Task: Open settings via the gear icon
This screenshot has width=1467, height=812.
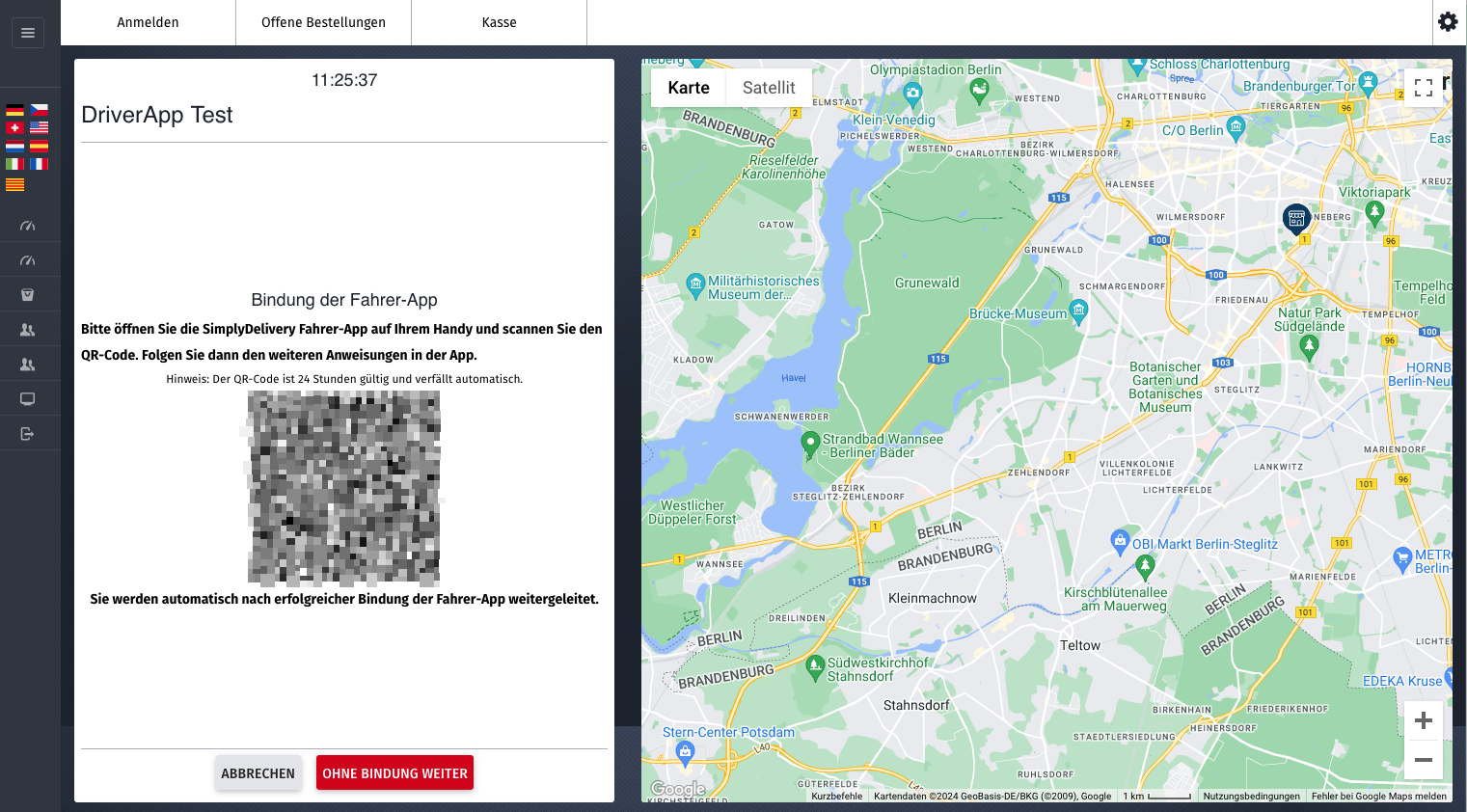Action: click(1448, 21)
